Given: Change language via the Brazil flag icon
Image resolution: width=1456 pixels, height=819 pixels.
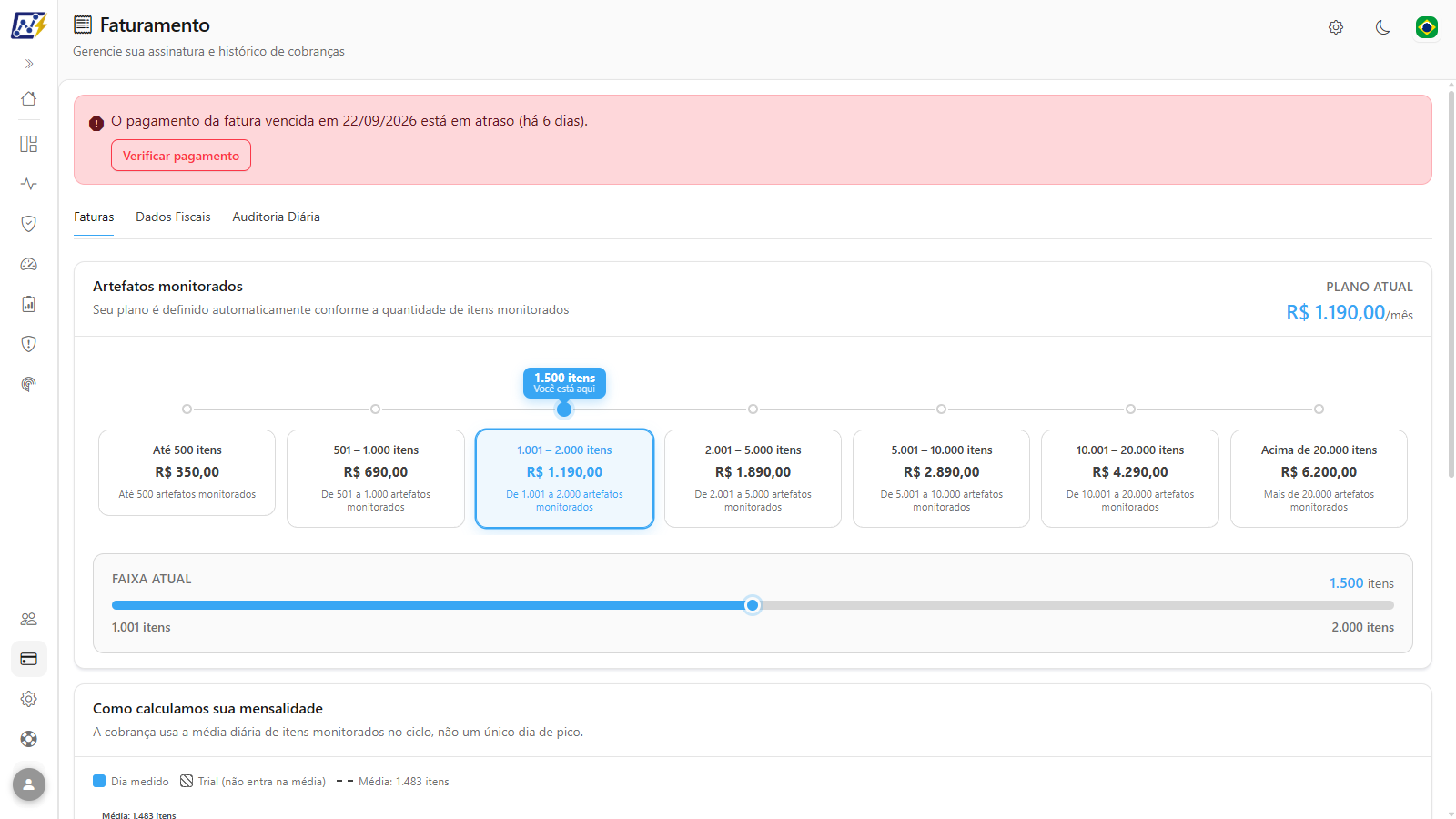Looking at the screenshot, I should pyautogui.click(x=1427, y=27).
